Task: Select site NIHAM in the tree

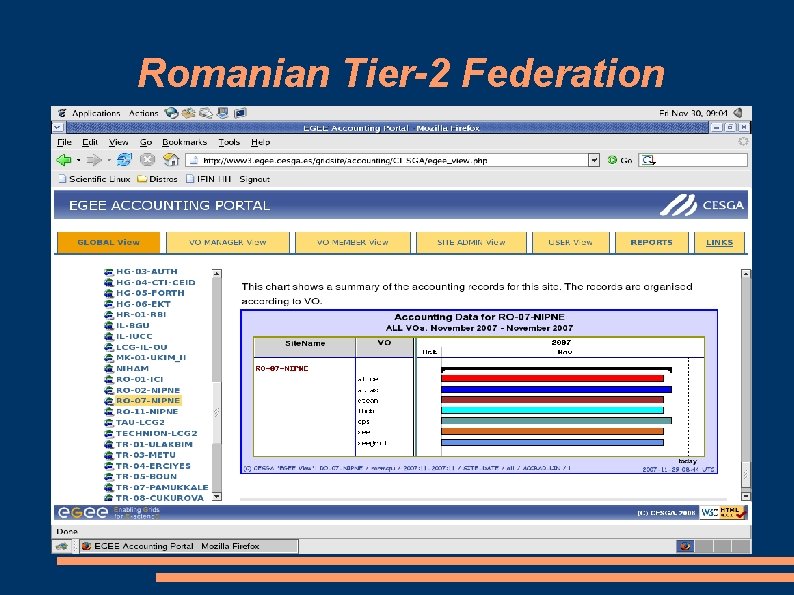Action: click(x=132, y=368)
